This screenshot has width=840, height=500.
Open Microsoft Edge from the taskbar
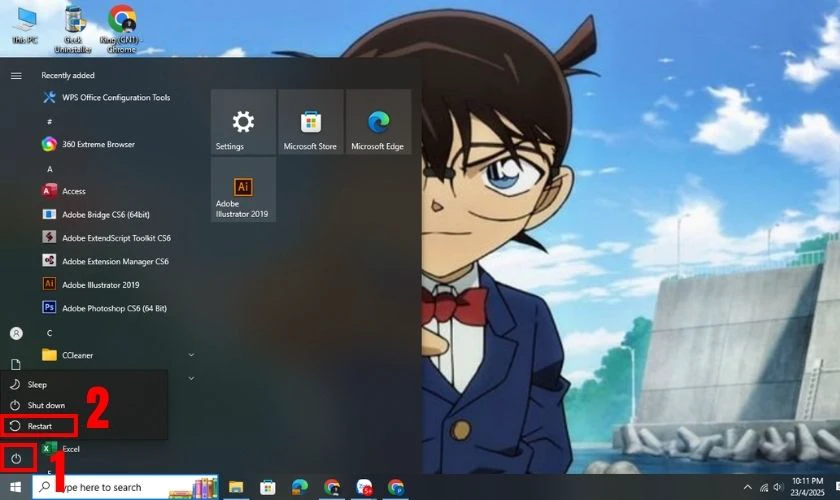[299, 487]
